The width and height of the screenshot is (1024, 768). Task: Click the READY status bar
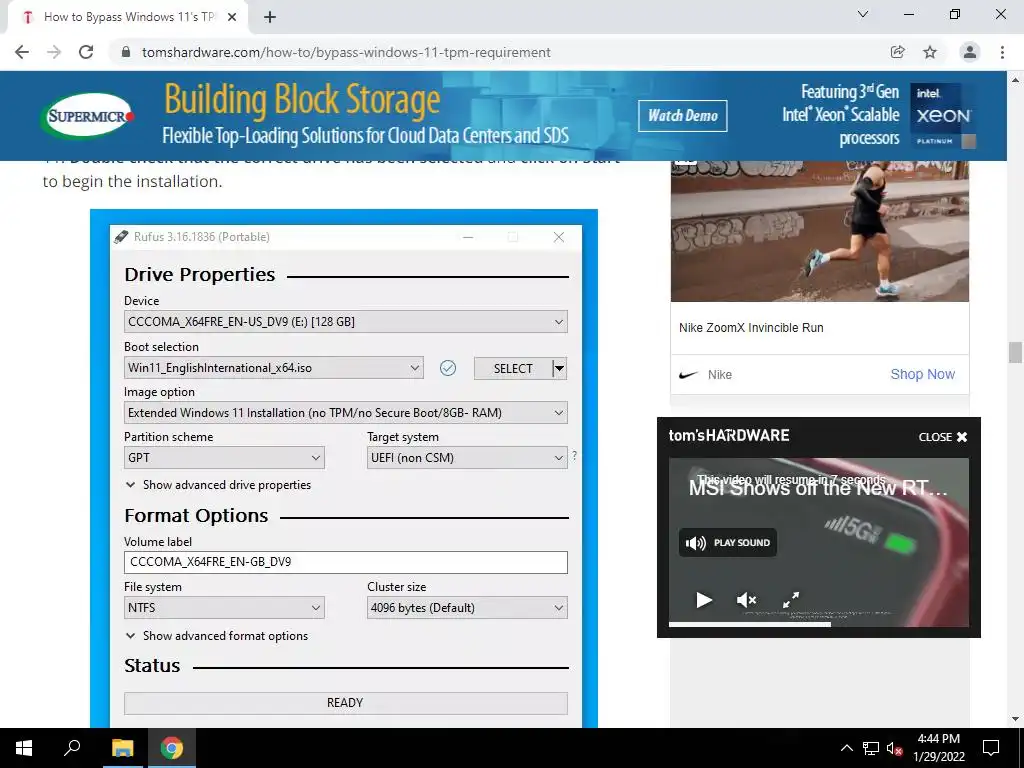coord(345,703)
